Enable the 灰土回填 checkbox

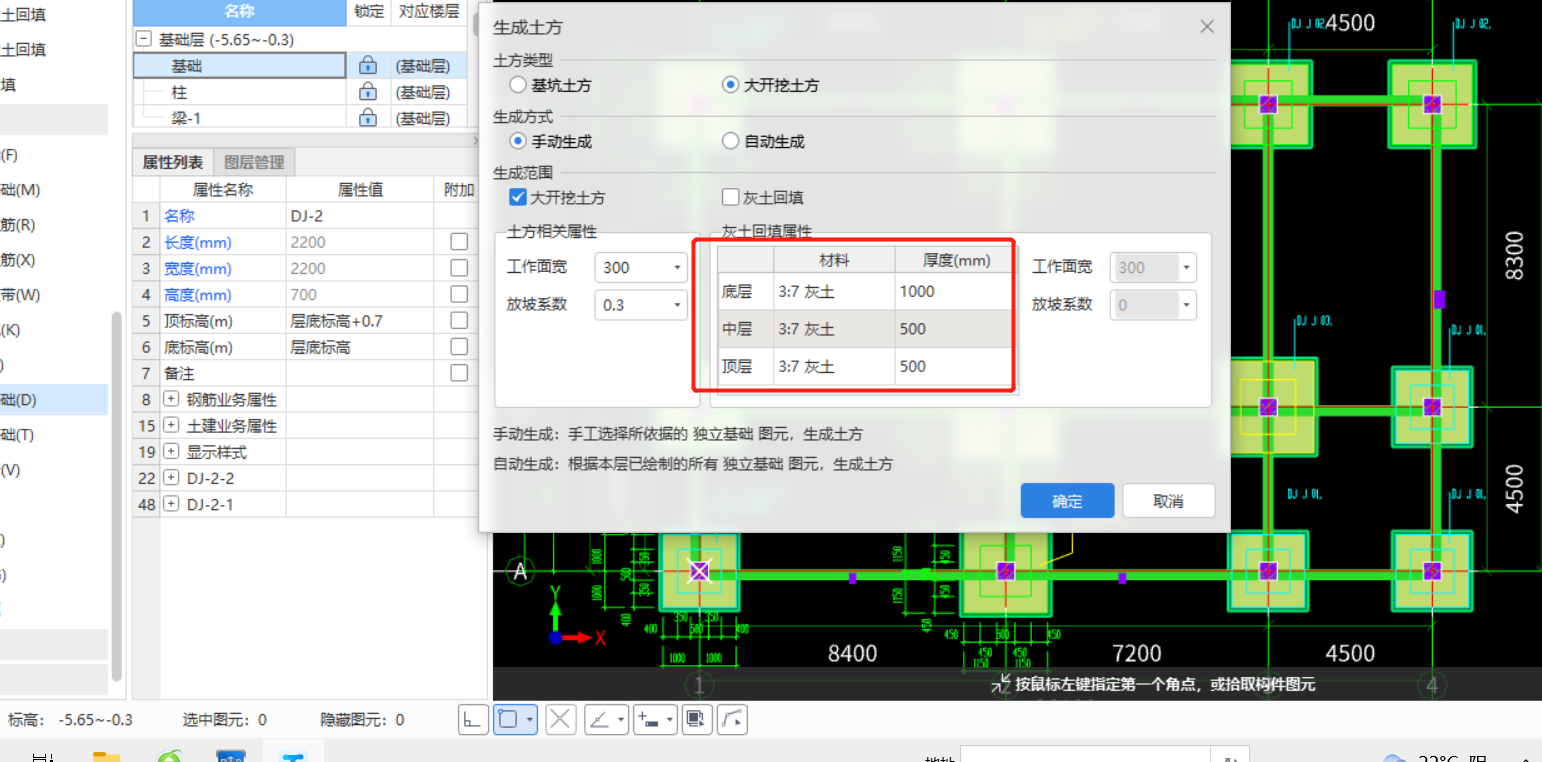[730, 197]
